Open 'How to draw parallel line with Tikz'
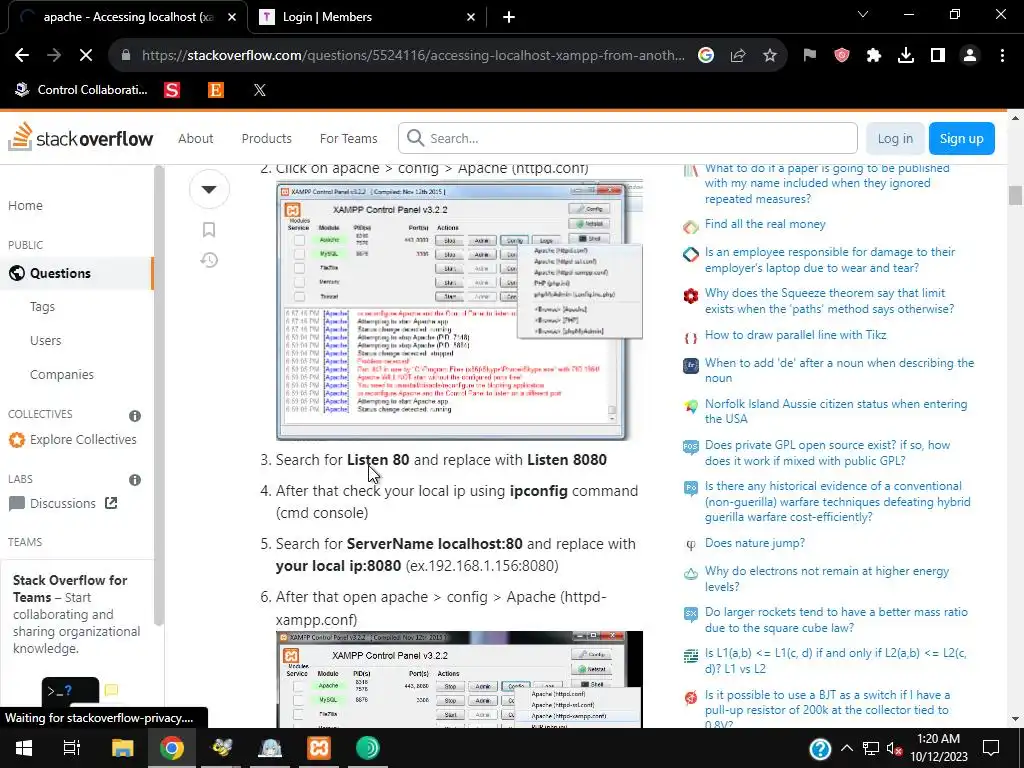The height and width of the screenshot is (768, 1024). pyautogui.click(x=795, y=335)
